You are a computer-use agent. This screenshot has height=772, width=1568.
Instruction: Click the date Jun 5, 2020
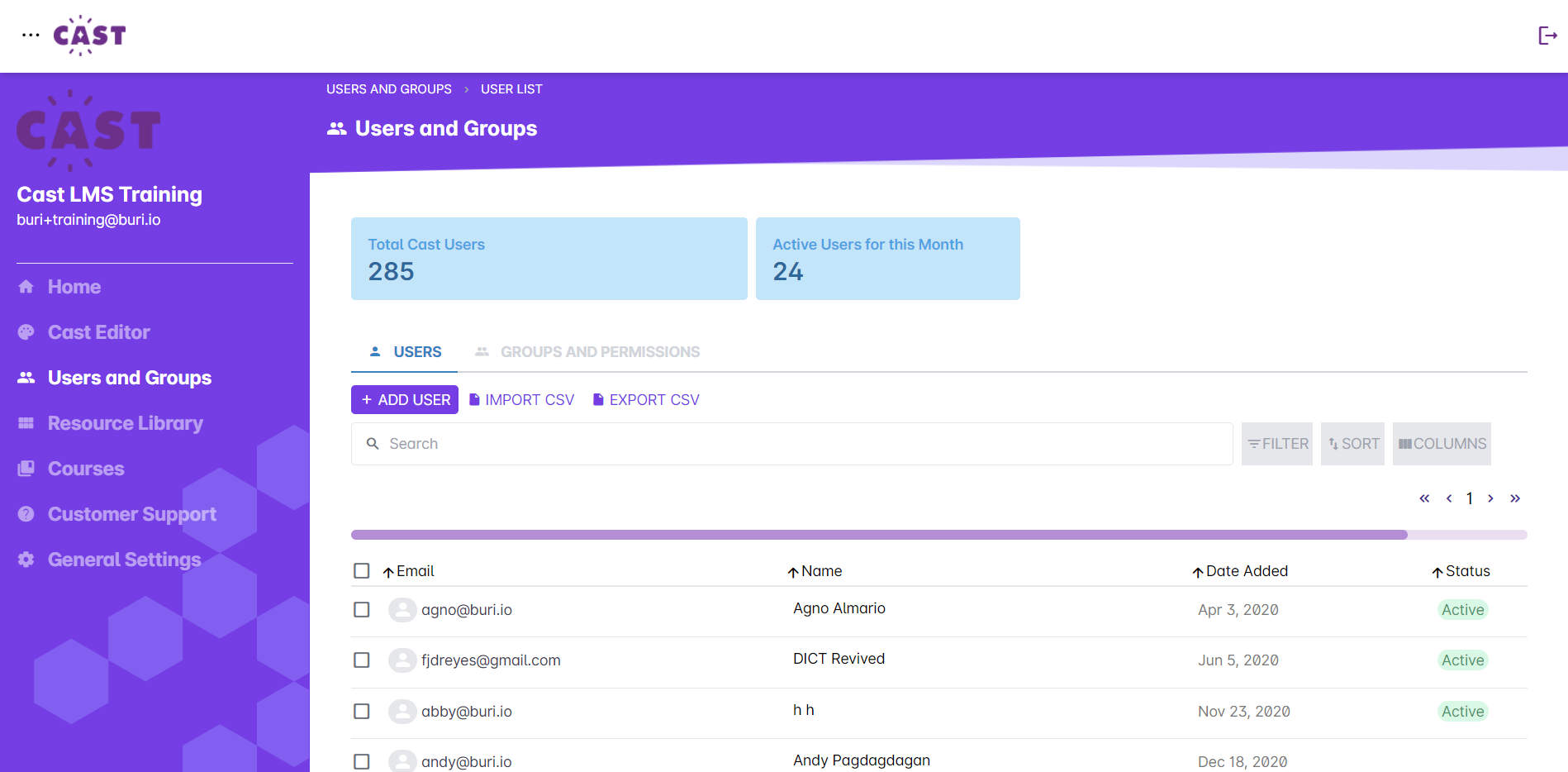point(1238,660)
